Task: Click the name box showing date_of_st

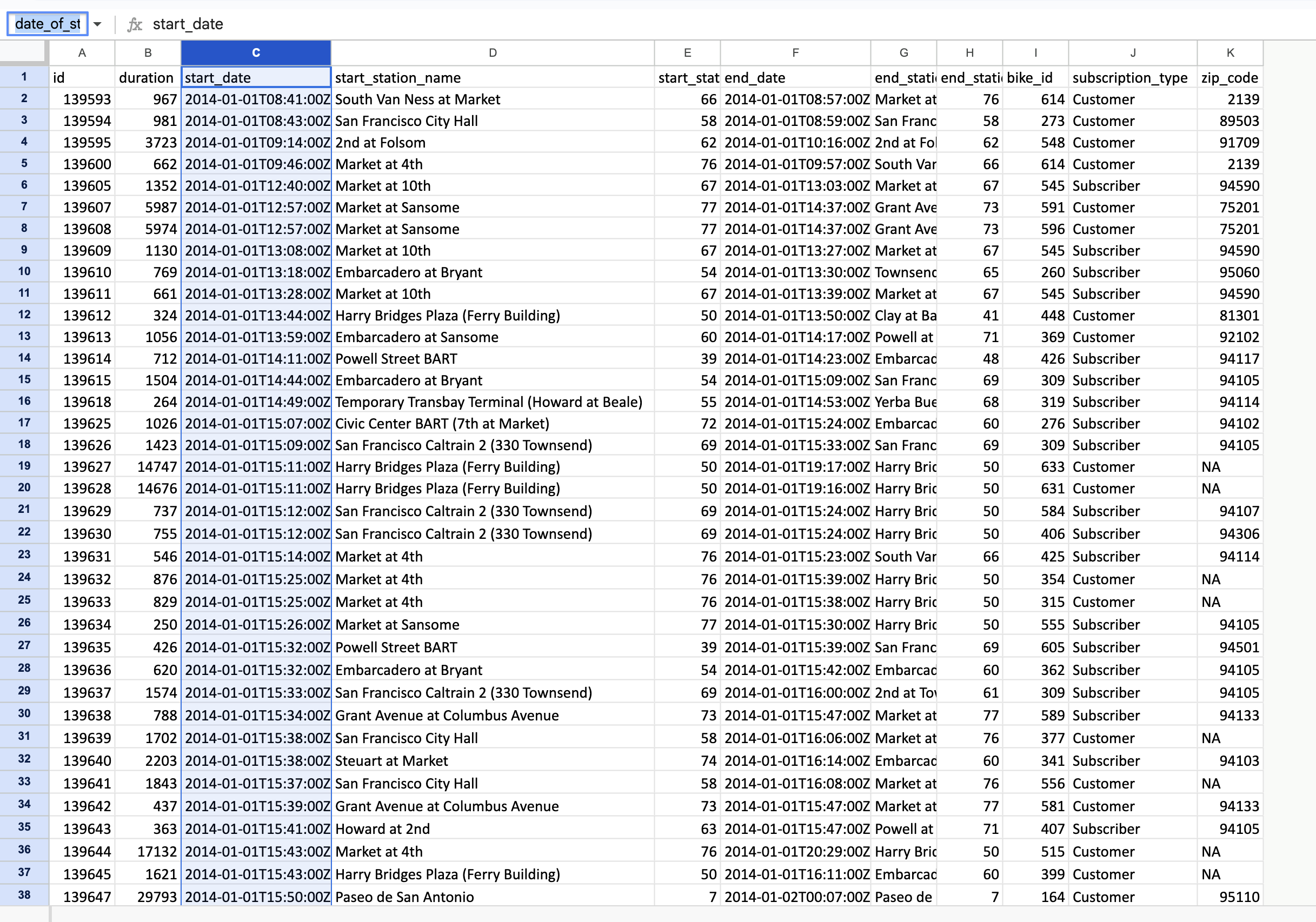Action: pos(47,24)
